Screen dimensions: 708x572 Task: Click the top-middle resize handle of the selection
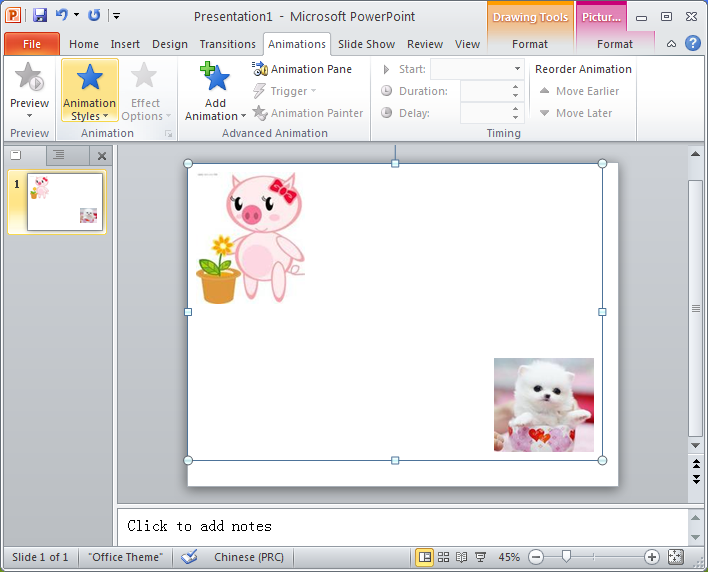click(x=395, y=163)
